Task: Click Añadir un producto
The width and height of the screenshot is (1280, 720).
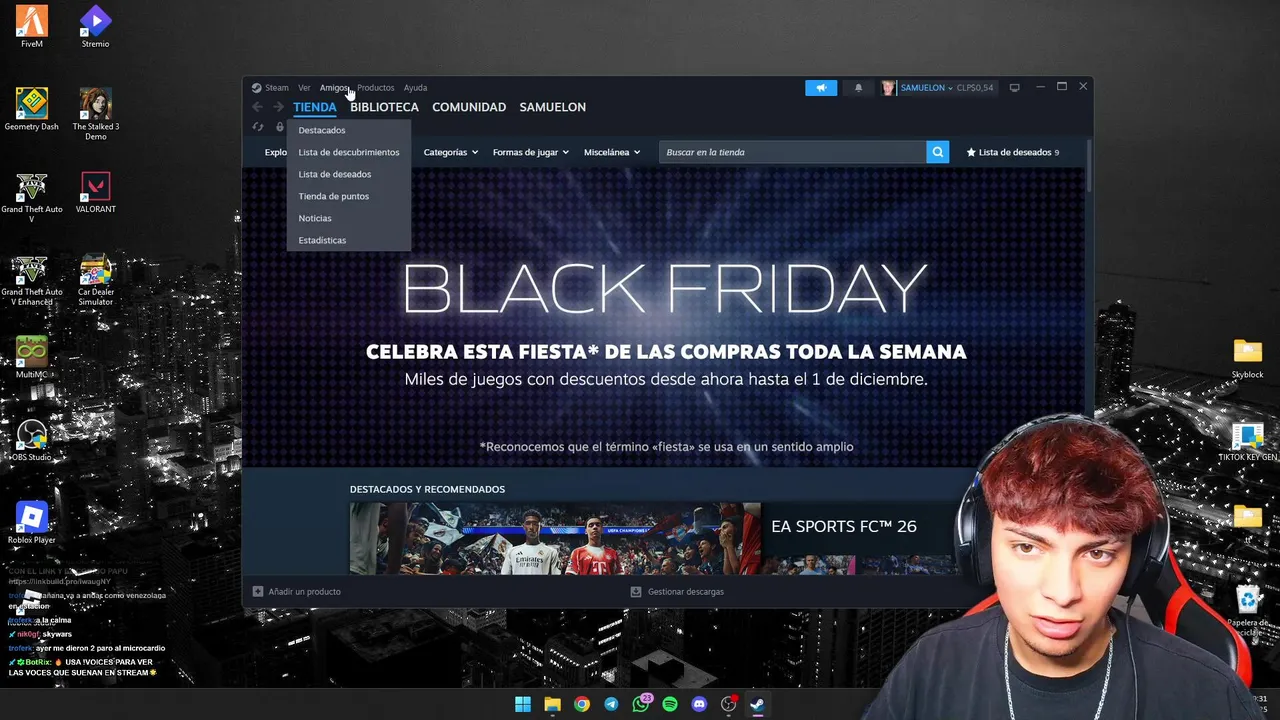Action: pyautogui.click(x=297, y=592)
